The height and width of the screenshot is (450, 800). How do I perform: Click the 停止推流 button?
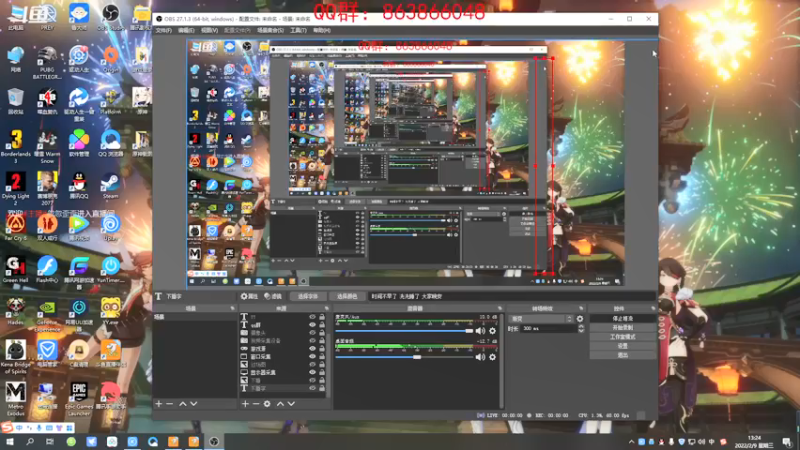coord(622,318)
